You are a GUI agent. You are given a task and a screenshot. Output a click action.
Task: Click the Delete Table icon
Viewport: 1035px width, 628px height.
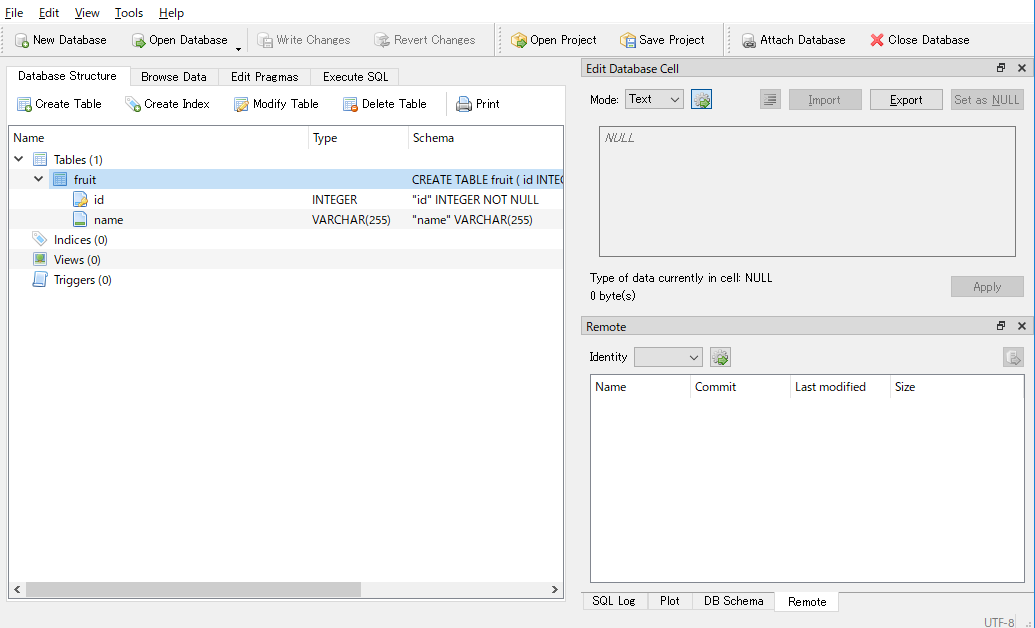(x=387, y=103)
